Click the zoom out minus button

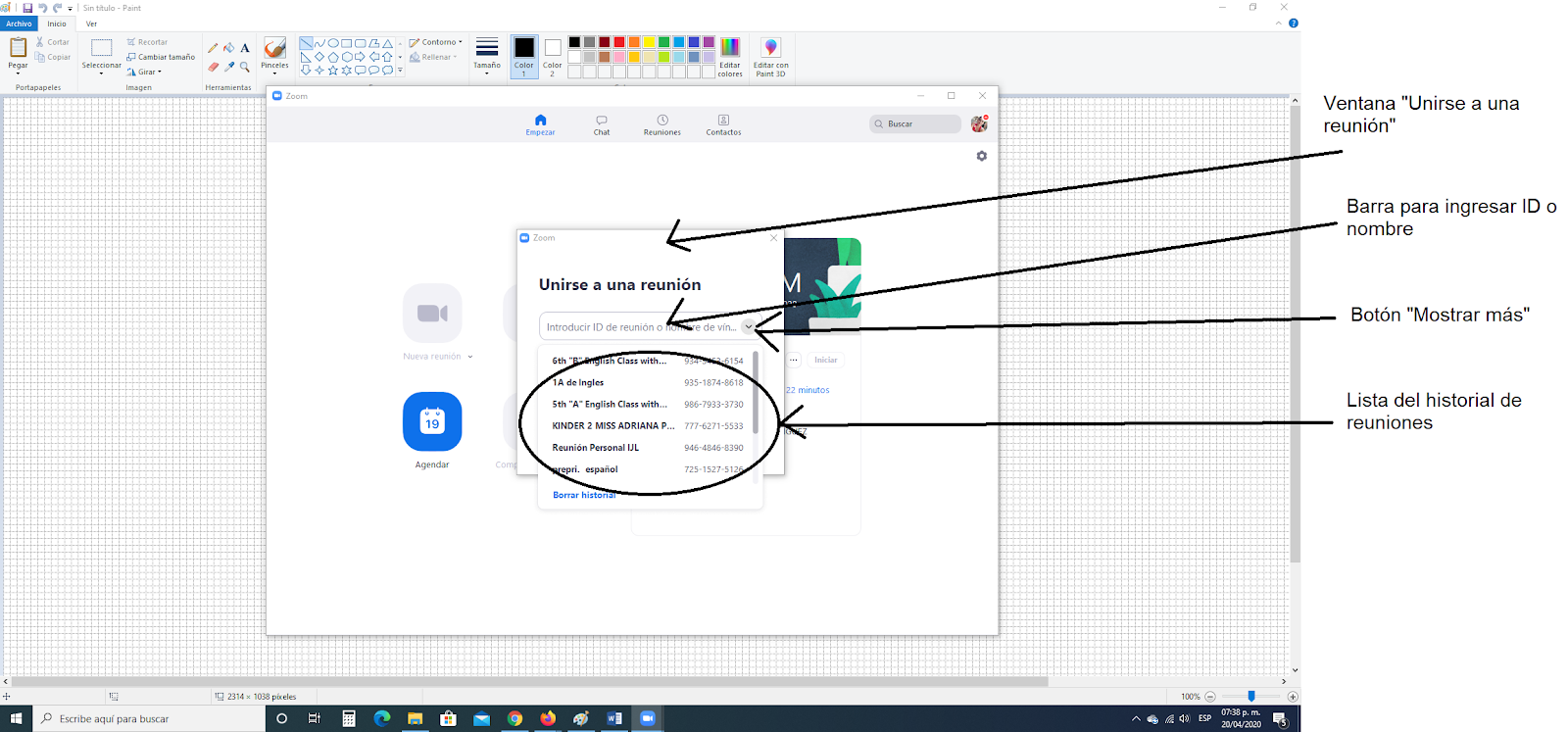[x=1210, y=697]
